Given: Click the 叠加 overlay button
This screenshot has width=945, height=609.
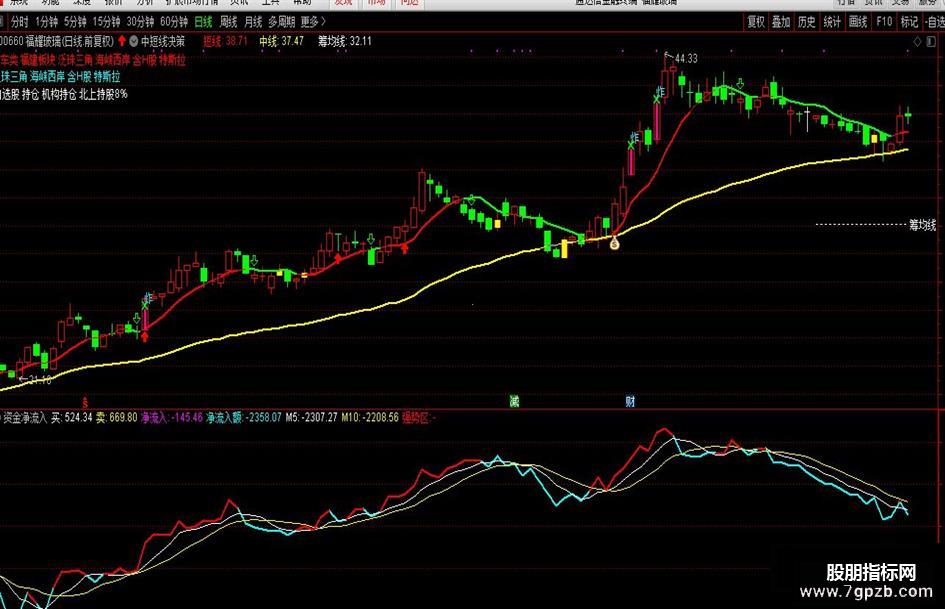Looking at the screenshot, I should click(781, 22).
